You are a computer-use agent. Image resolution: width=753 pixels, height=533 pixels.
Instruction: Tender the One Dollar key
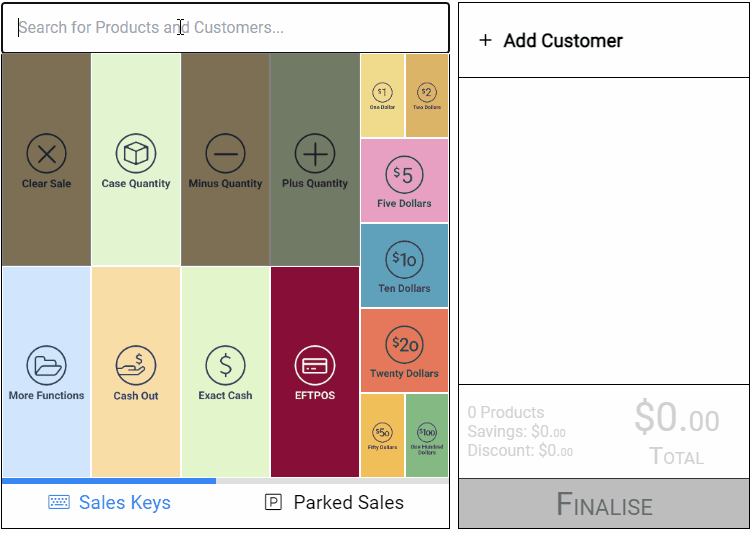pyautogui.click(x=382, y=96)
